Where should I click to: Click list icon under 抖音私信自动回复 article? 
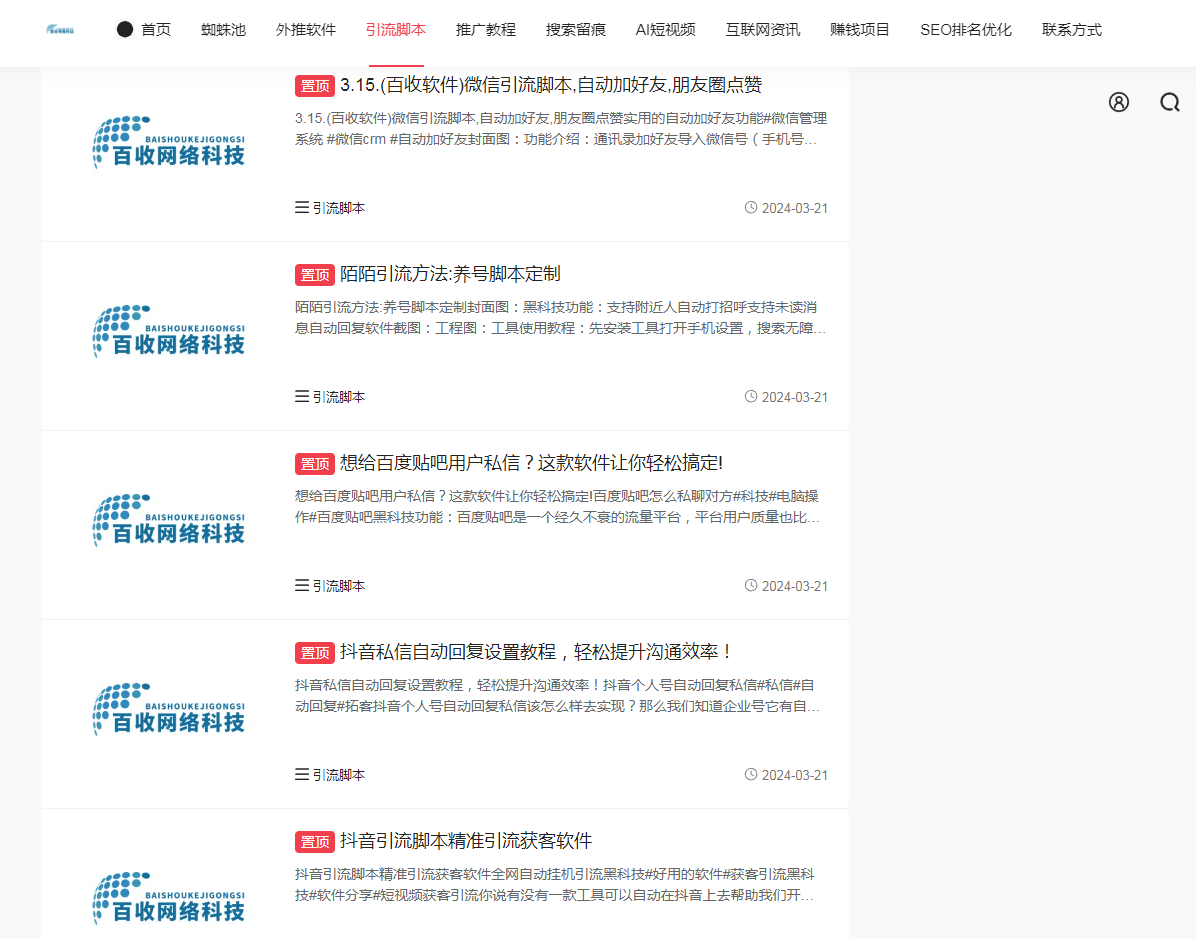coord(302,774)
